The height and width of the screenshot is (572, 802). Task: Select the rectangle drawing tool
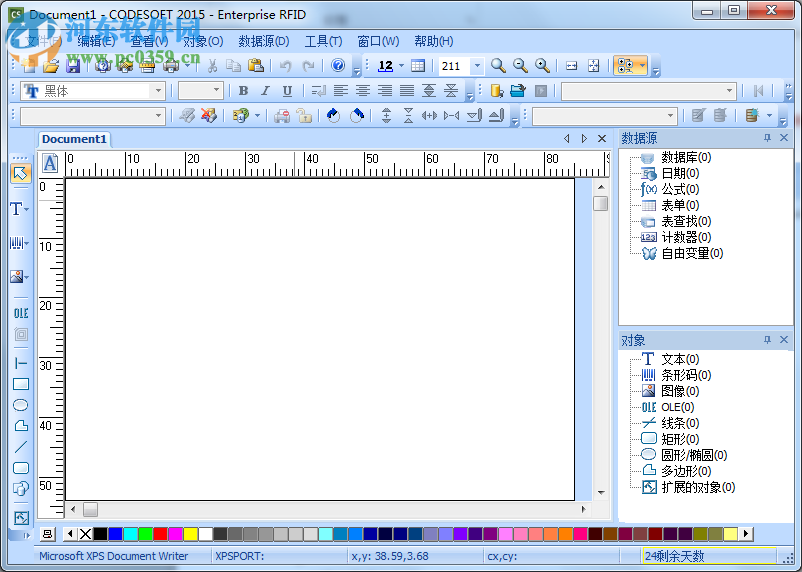[x=21, y=384]
